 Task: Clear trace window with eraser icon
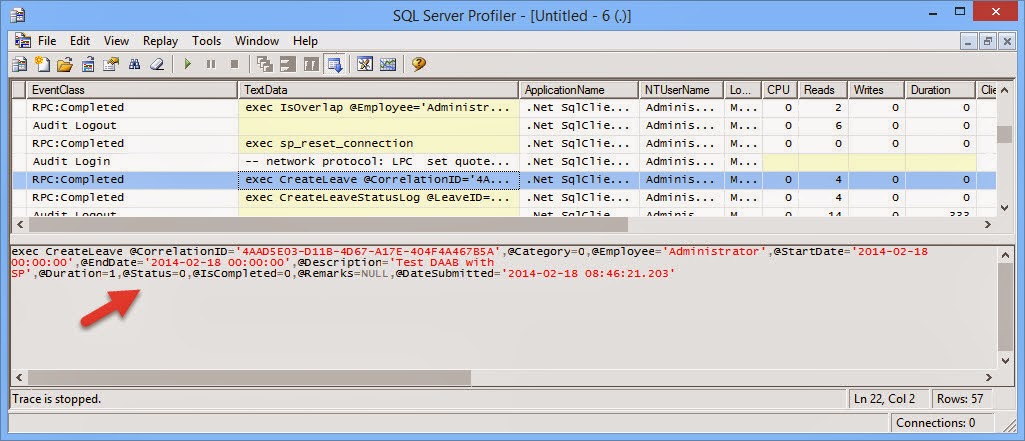(x=157, y=64)
